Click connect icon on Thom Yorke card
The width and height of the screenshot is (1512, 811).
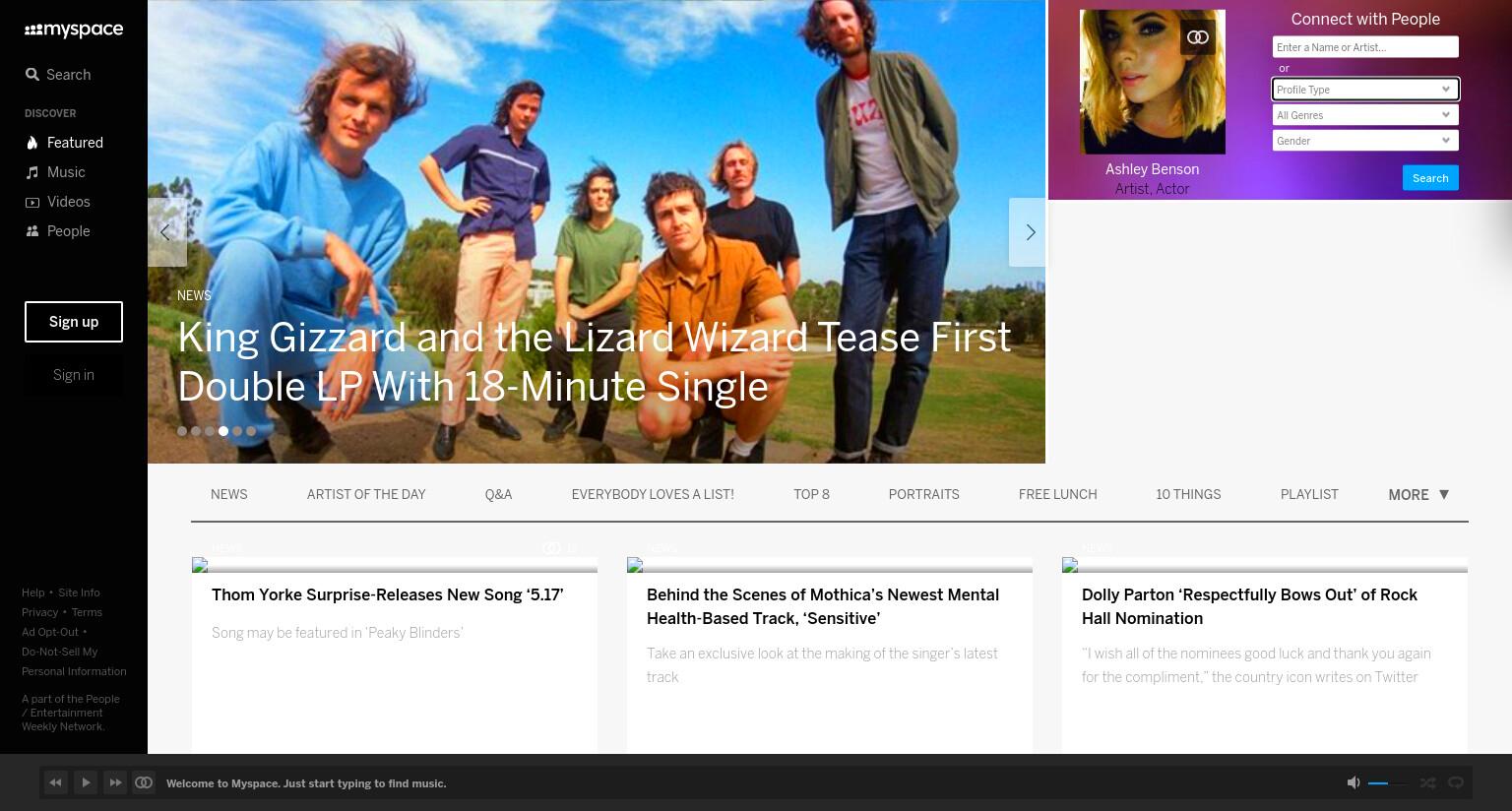(551, 548)
